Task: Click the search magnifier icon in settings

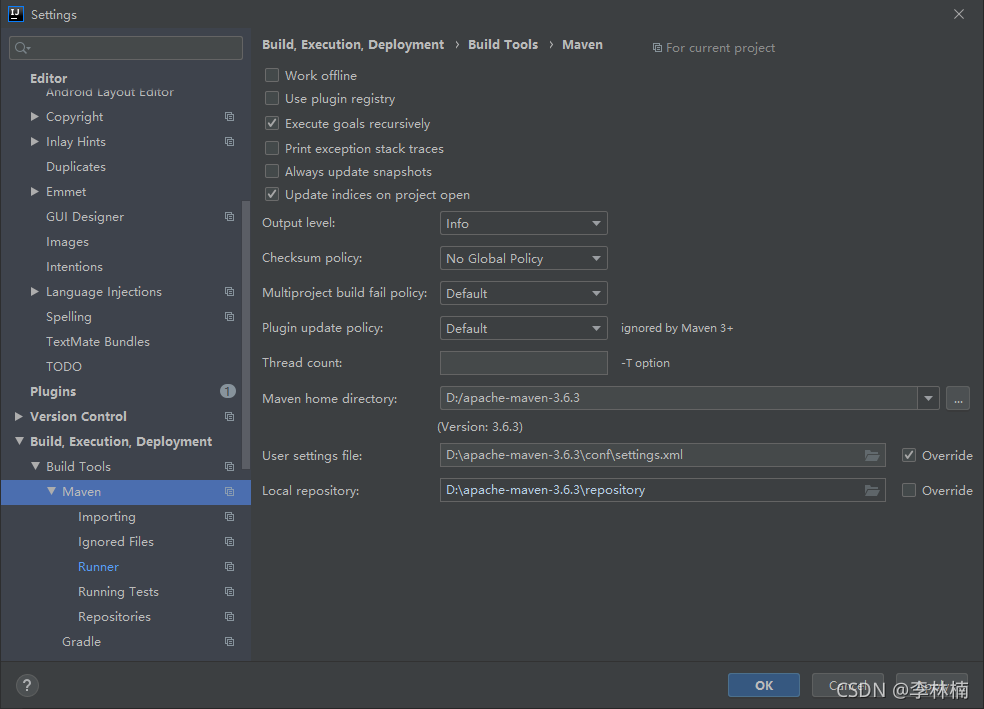Action: 22,48
